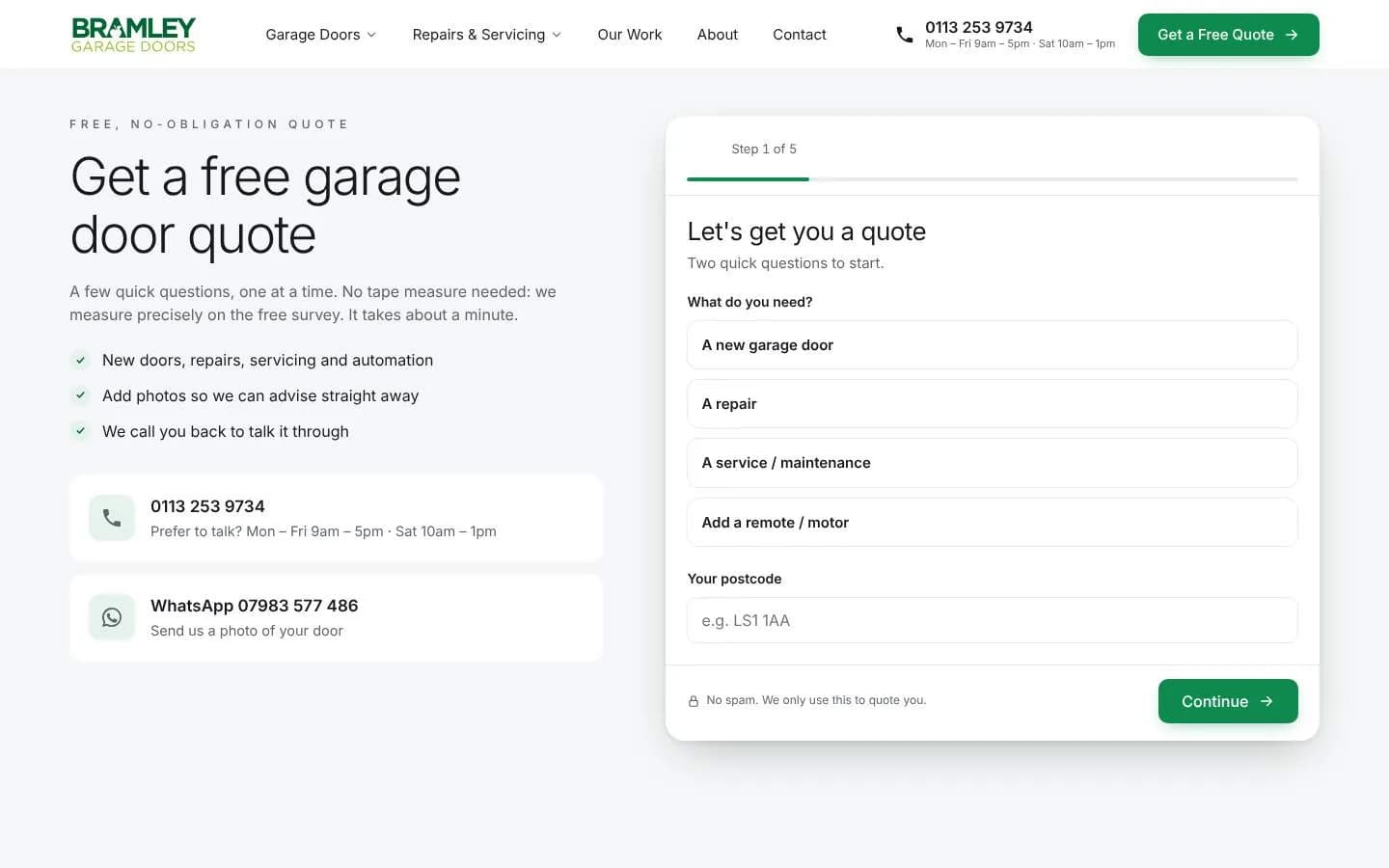
Task: Select the A repair option
Action: pyautogui.click(x=993, y=404)
